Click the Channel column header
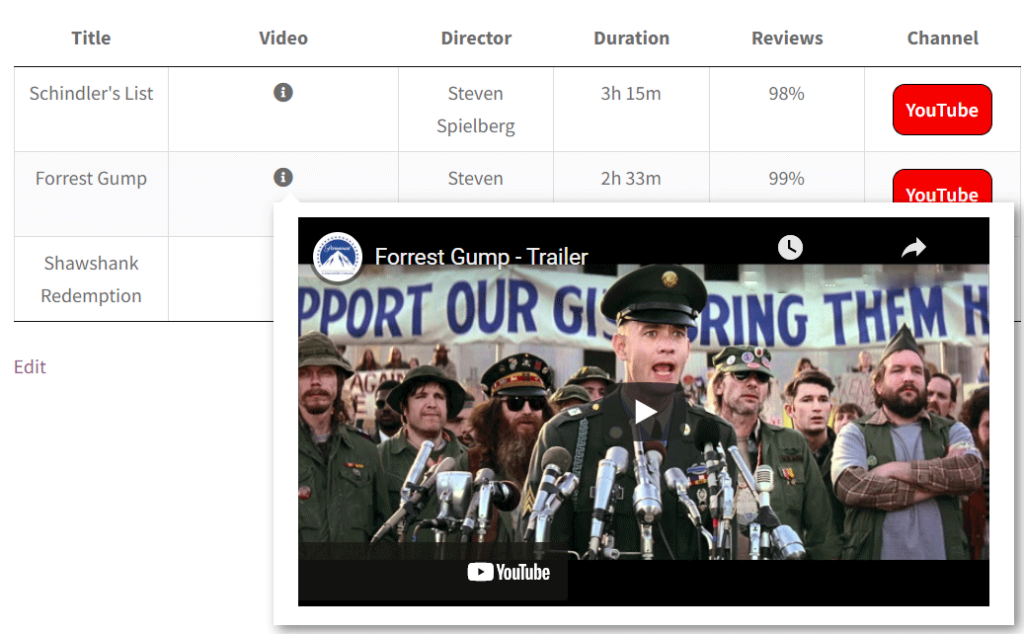The image size is (1024, 634). (x=942, y=38)
